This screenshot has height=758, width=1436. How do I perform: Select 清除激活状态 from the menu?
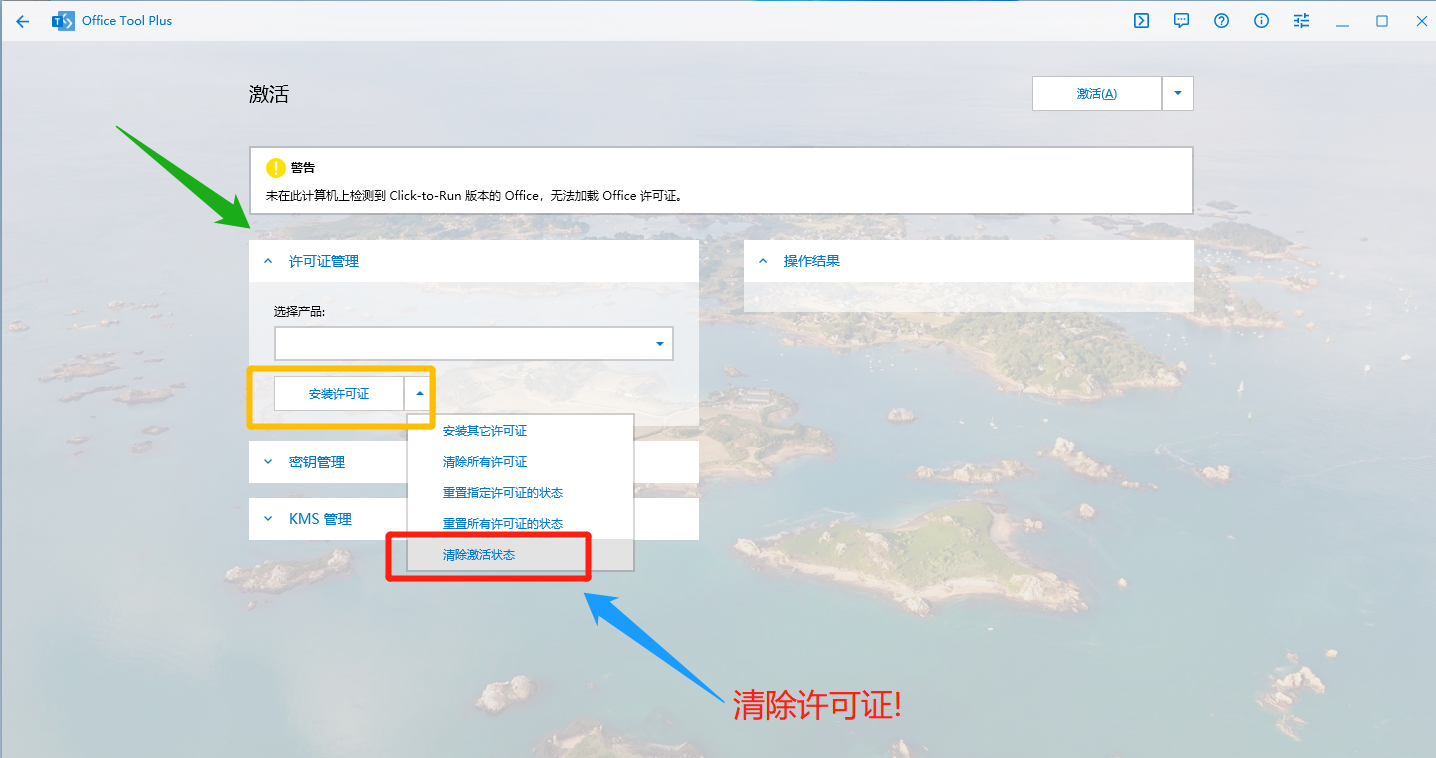pos(520,555)
